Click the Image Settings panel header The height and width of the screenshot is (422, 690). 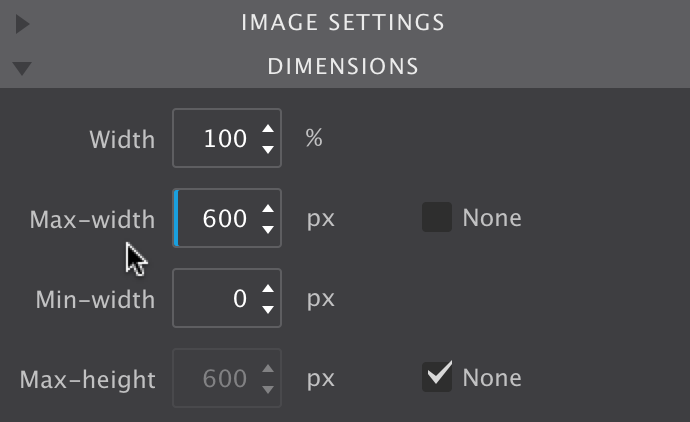pyautogui.click(x=343, y=22)
